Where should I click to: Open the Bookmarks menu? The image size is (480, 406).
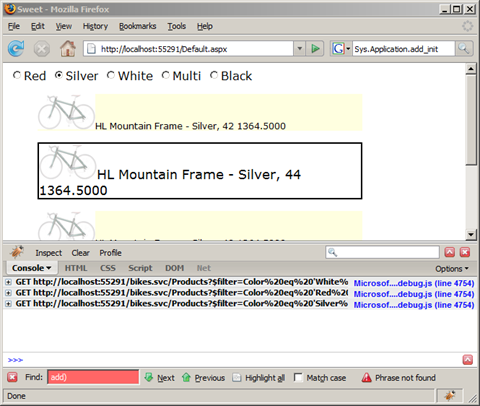coord(138,26)
